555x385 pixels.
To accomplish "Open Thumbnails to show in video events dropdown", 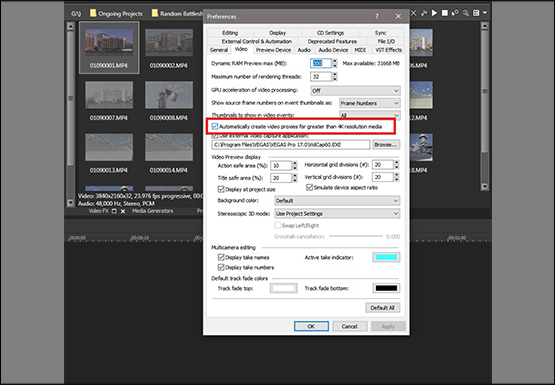I will click(x=370, y=115).
